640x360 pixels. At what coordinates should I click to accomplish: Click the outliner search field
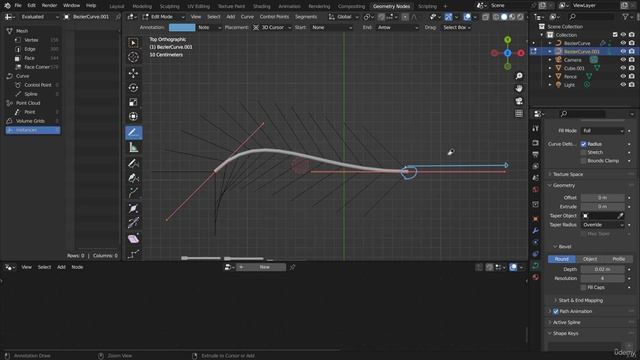[591, 17]
